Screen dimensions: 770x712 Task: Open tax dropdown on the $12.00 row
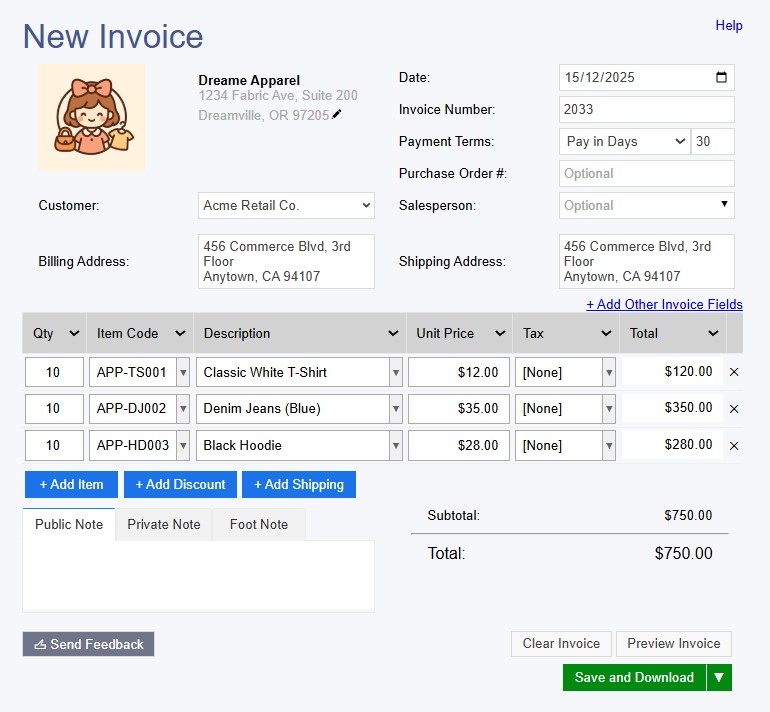(x=609, y=372)
